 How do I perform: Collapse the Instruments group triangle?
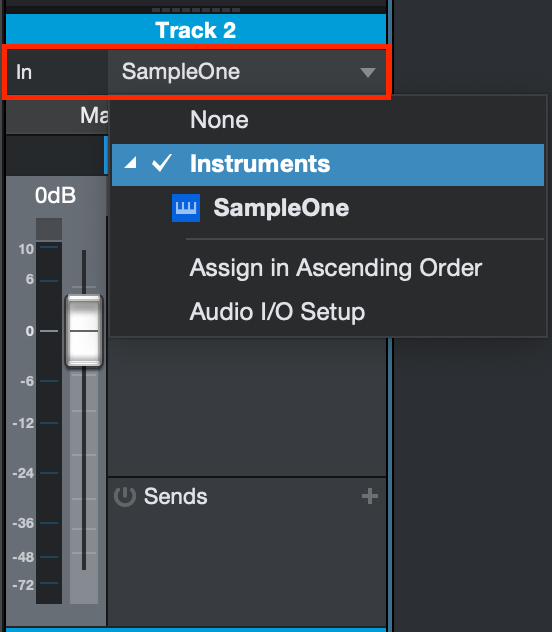click(131, 163)
